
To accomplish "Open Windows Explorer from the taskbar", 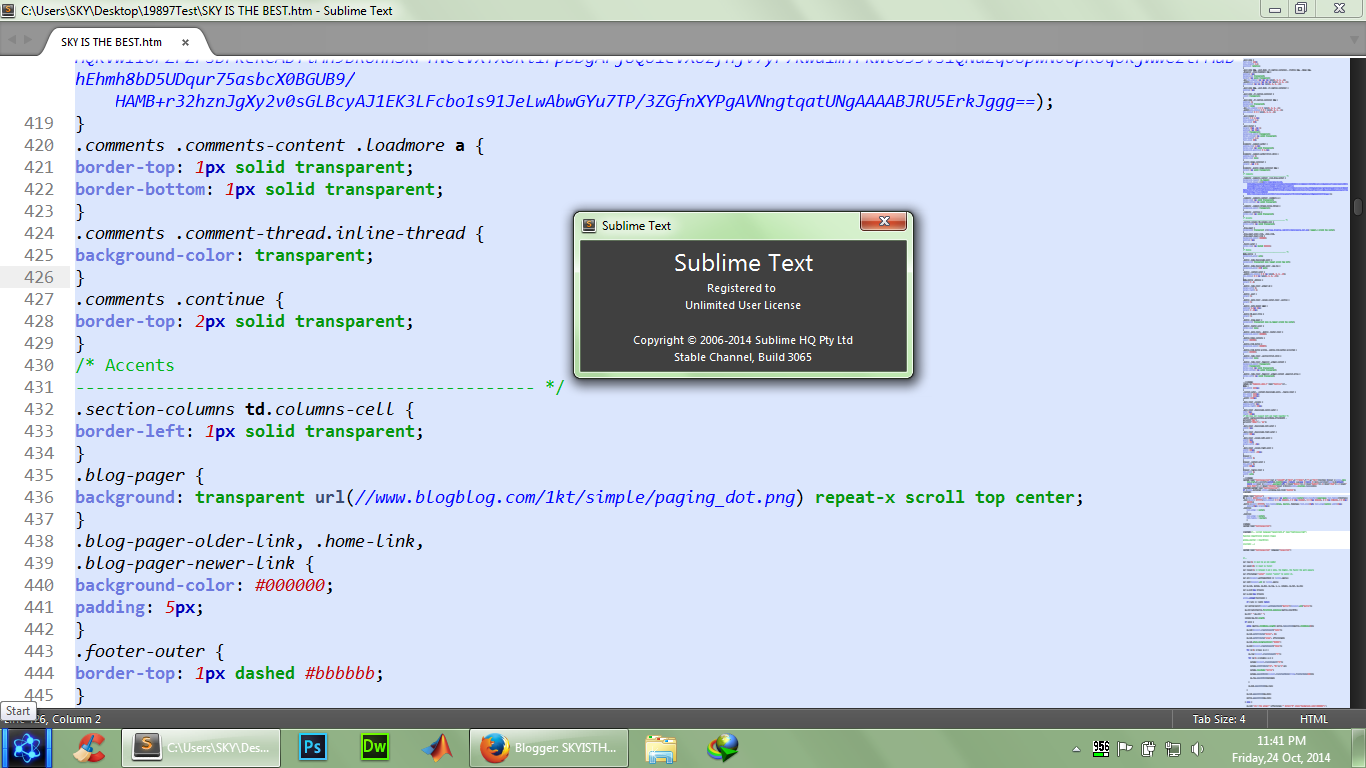I will pos(661,747).
